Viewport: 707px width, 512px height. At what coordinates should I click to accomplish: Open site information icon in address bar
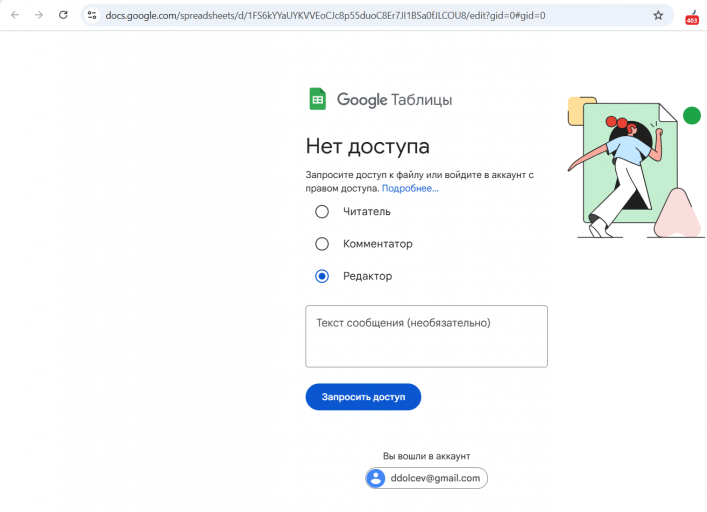92,15
